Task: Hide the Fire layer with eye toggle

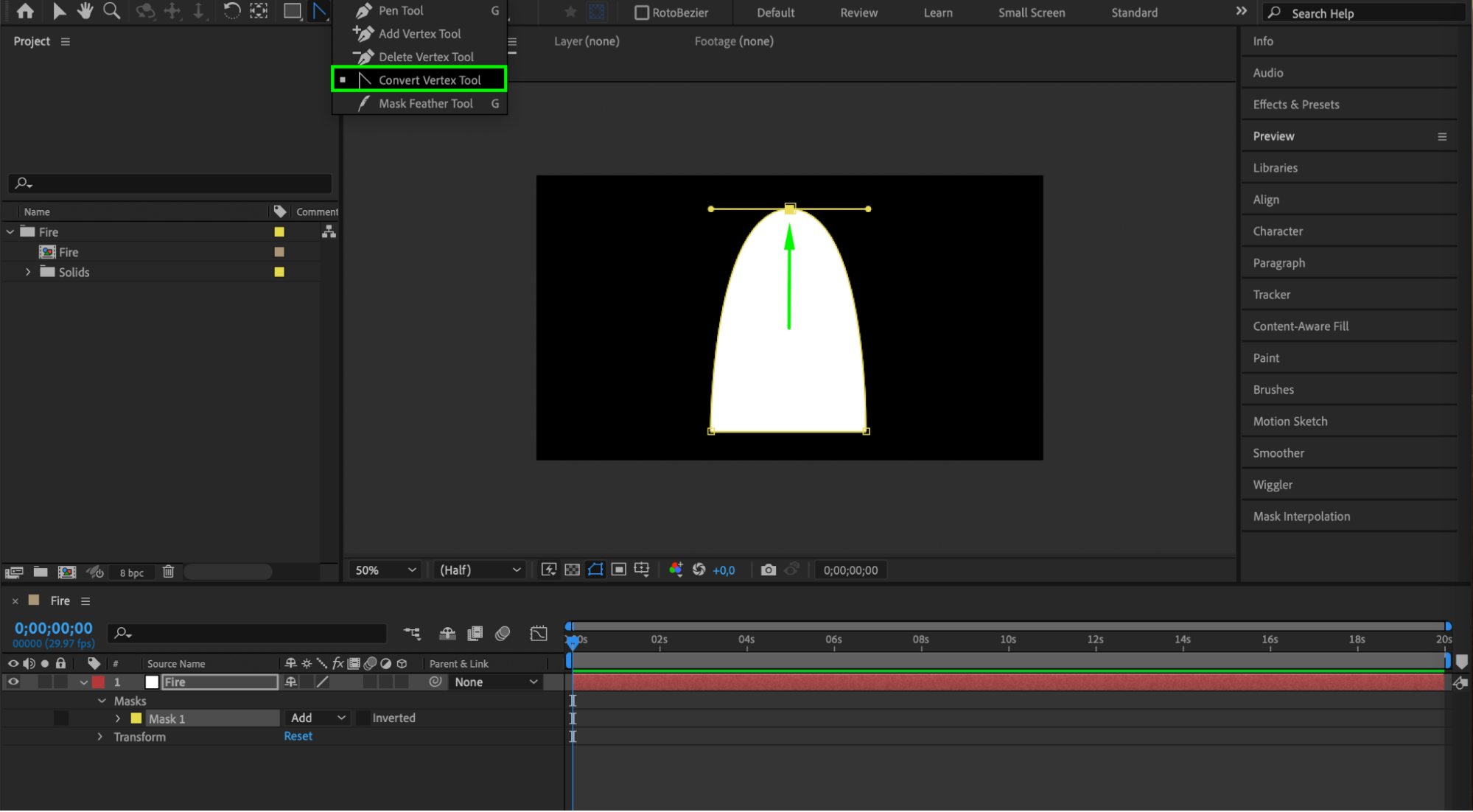Action: (x=13, y=682)
